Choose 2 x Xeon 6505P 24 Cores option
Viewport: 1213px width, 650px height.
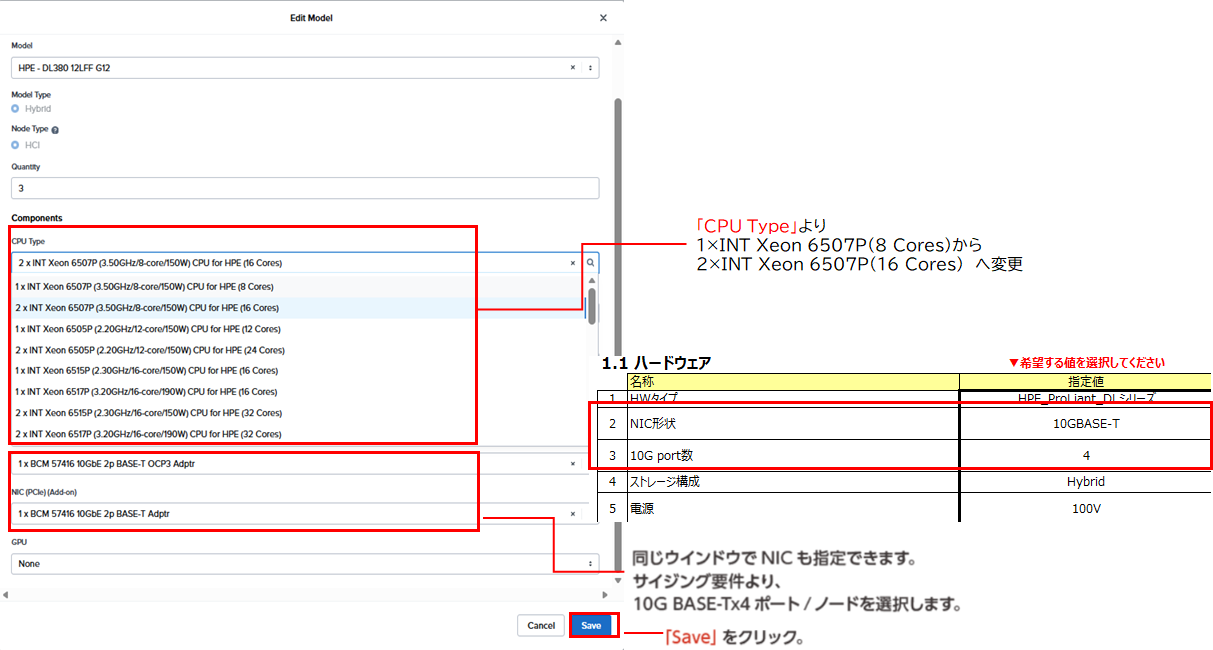[150, 350]
